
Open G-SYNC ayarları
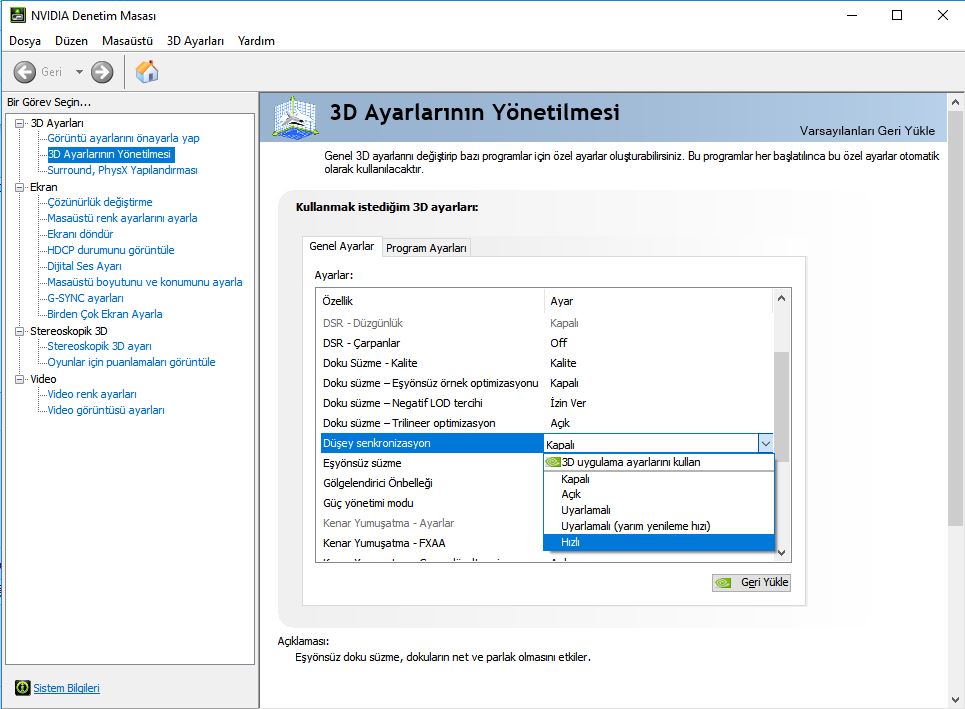click(x=86, y=298)
